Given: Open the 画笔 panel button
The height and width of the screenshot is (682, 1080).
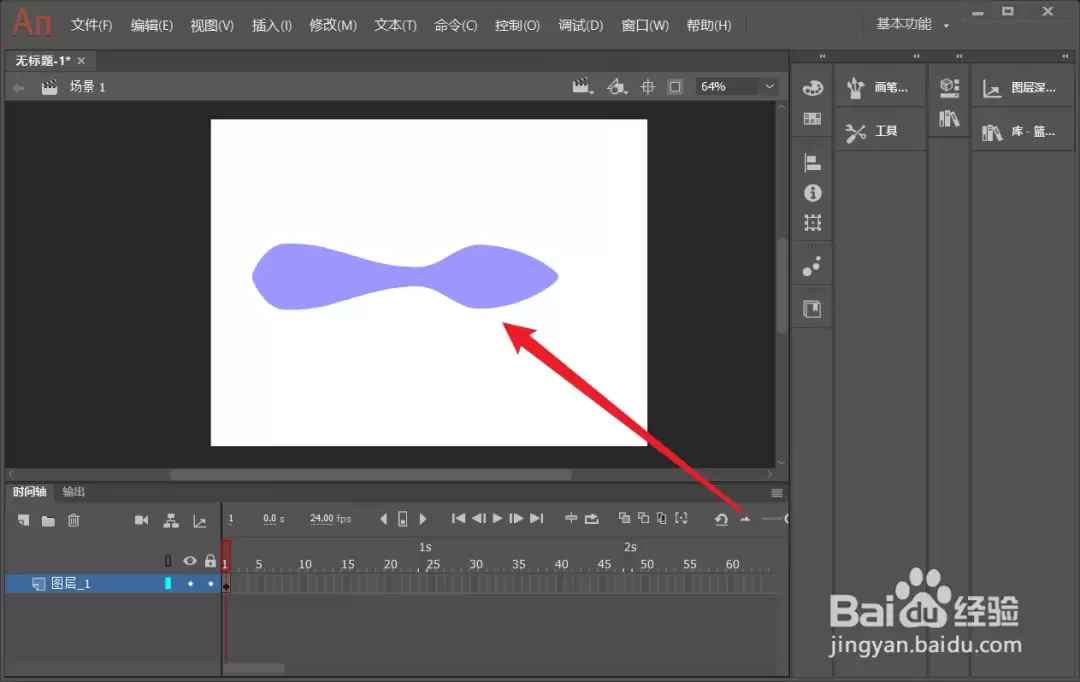Looking at the screenshot, I should coord(879,87).
